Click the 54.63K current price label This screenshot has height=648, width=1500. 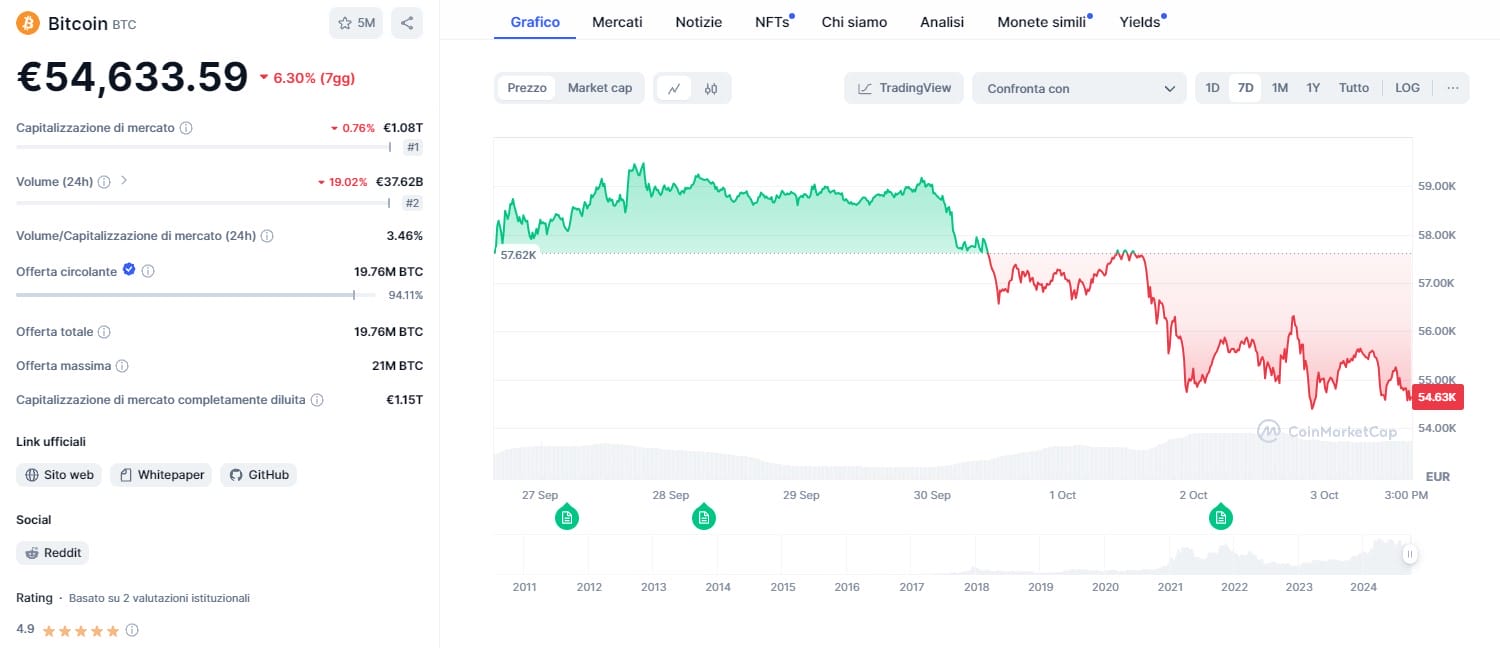point(1437,397)
